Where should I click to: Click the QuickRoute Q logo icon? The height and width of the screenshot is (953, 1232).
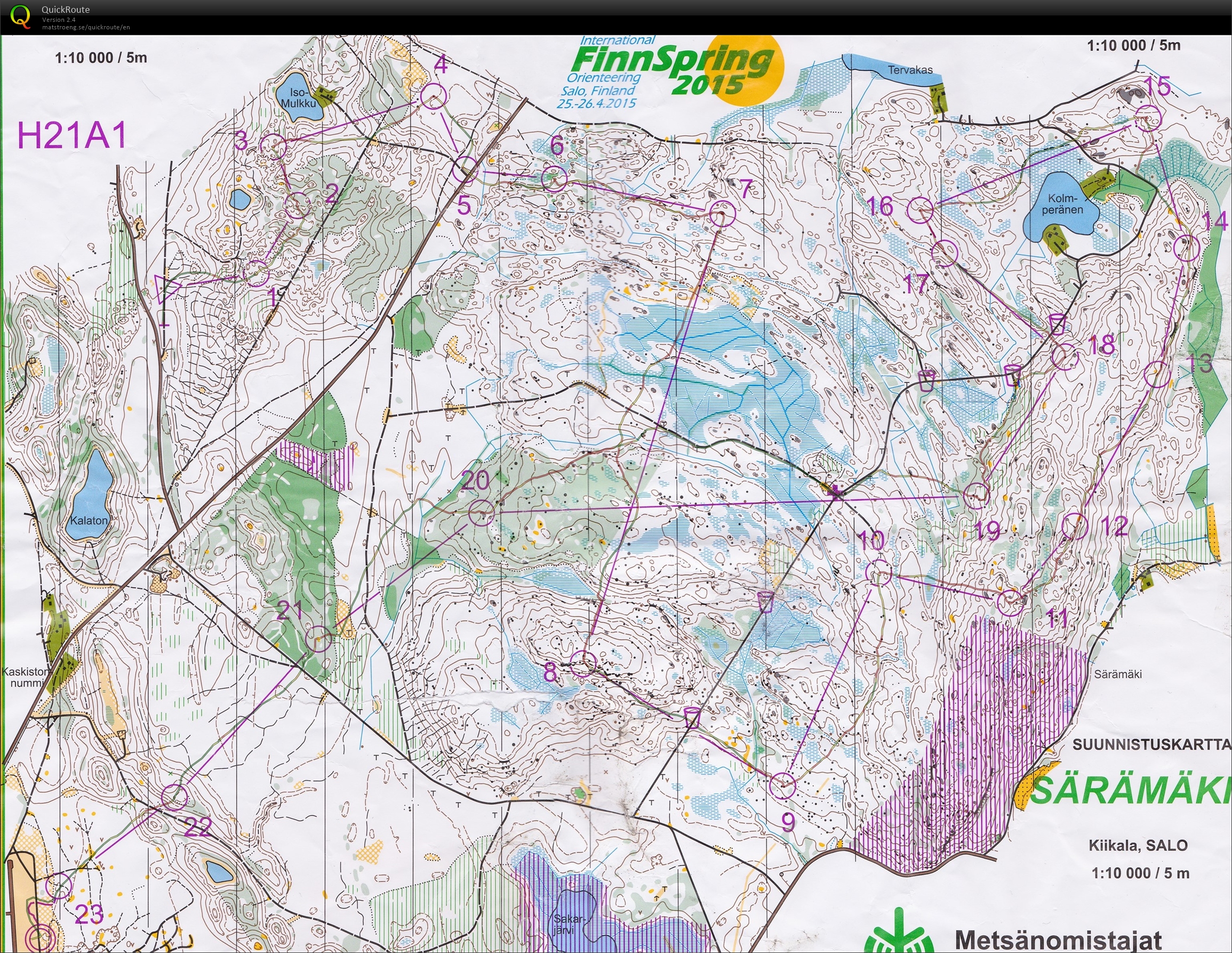point(21,16)
